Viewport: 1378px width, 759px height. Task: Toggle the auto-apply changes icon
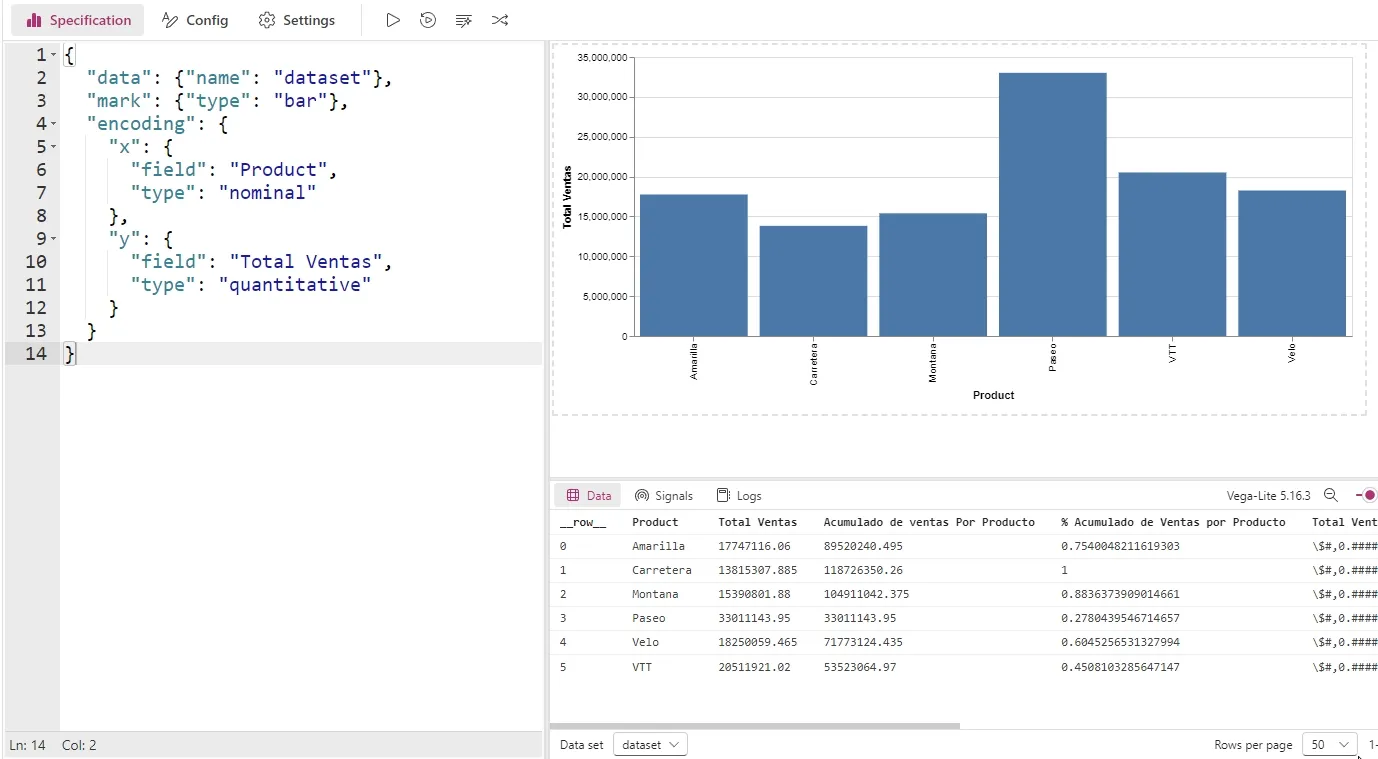coord(428,20)
